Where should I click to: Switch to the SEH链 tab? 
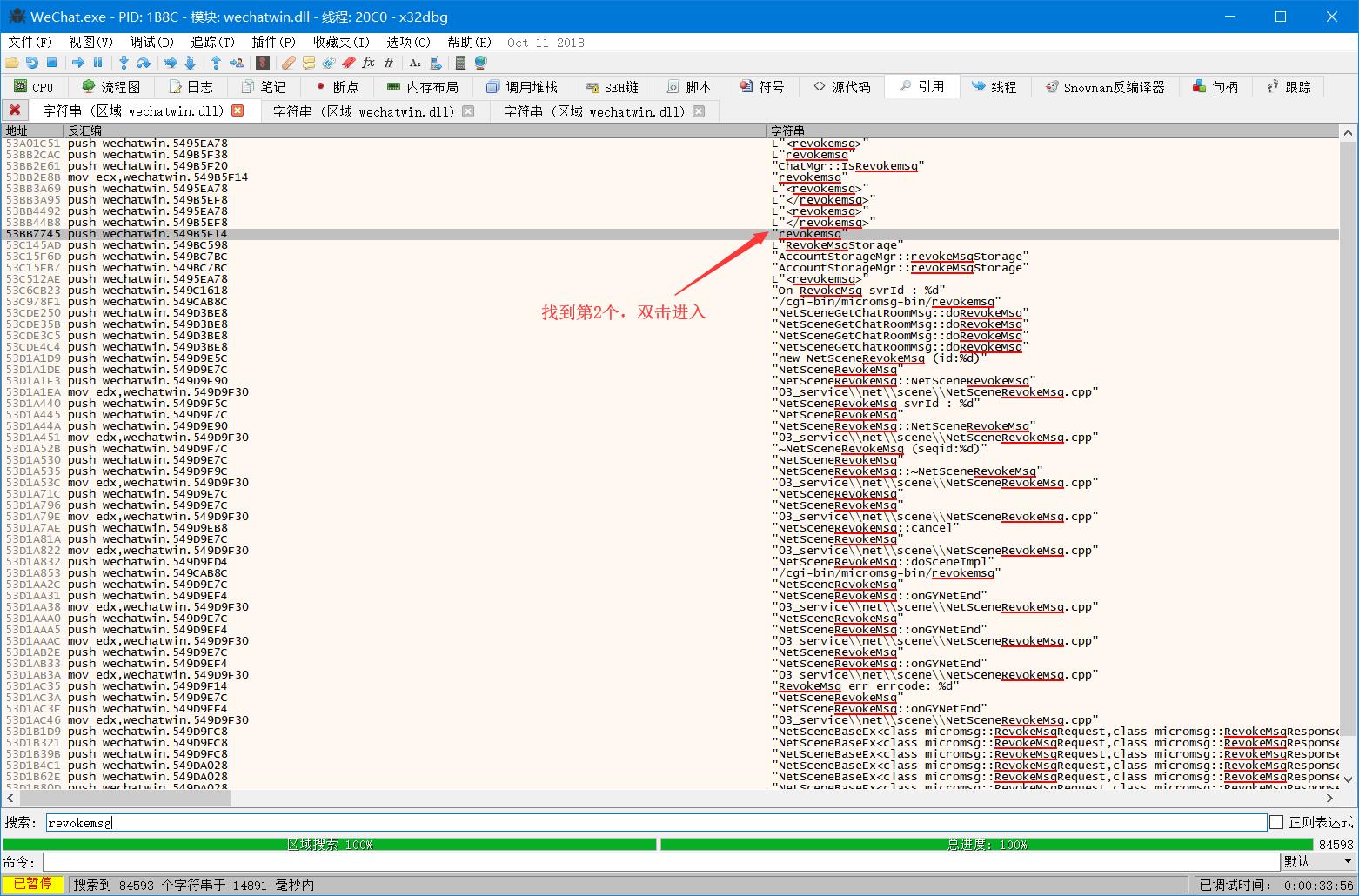[x=613, y=87]
